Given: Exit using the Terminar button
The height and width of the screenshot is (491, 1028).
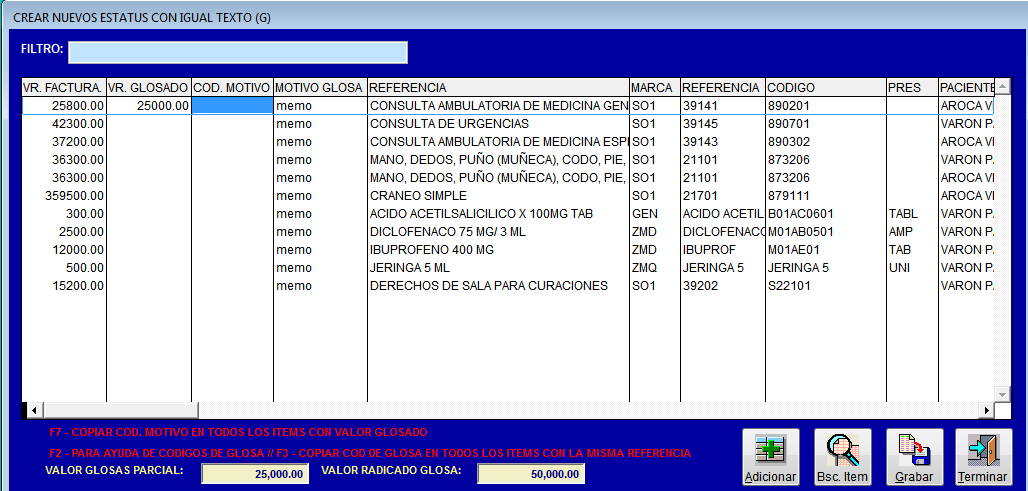Looking at the screenshot, I should (983, 458).
